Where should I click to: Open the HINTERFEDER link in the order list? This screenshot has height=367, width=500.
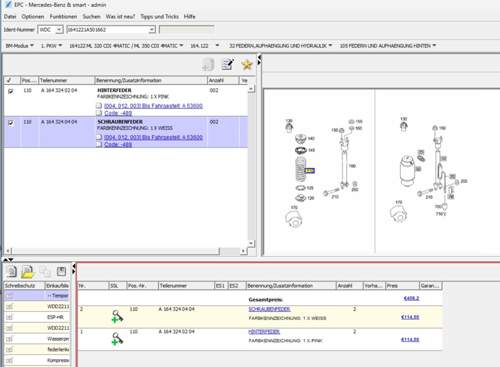[x=264, y=332]
